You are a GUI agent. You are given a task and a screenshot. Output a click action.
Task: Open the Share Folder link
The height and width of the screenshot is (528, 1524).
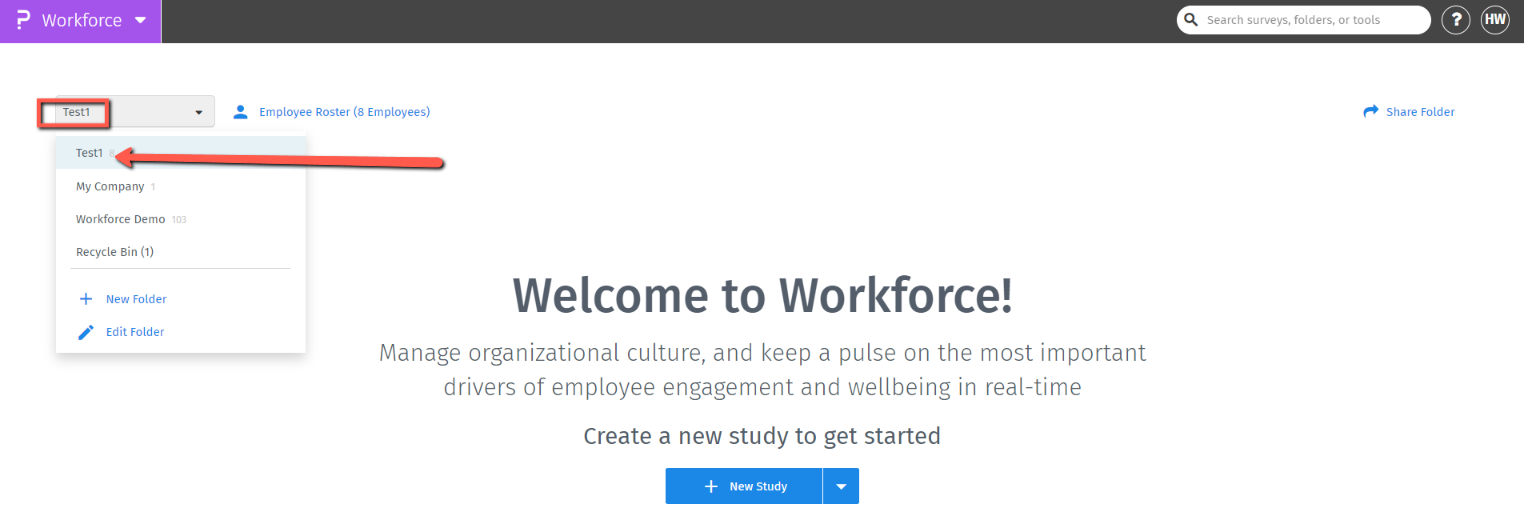(1420, 112)
